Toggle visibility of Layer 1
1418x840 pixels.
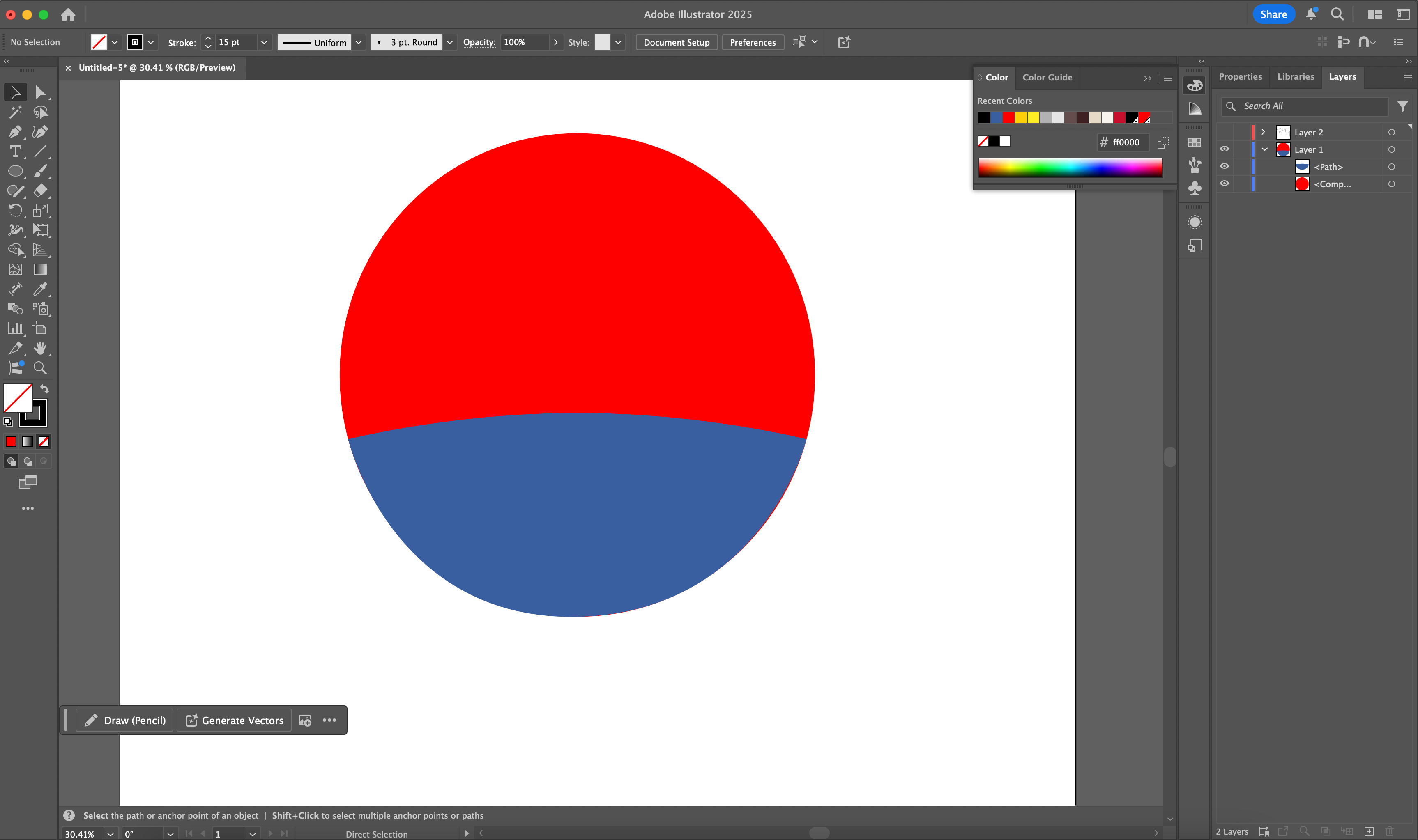coord(1225,149)
